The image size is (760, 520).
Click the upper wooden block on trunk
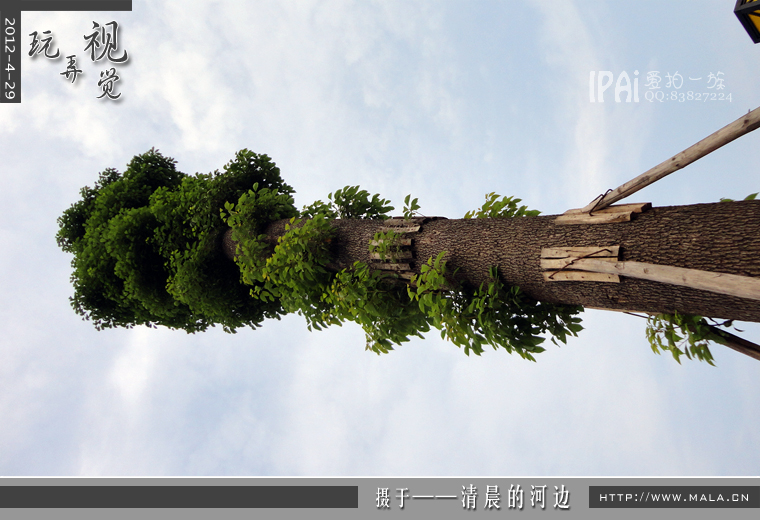(x=602, y=213)
